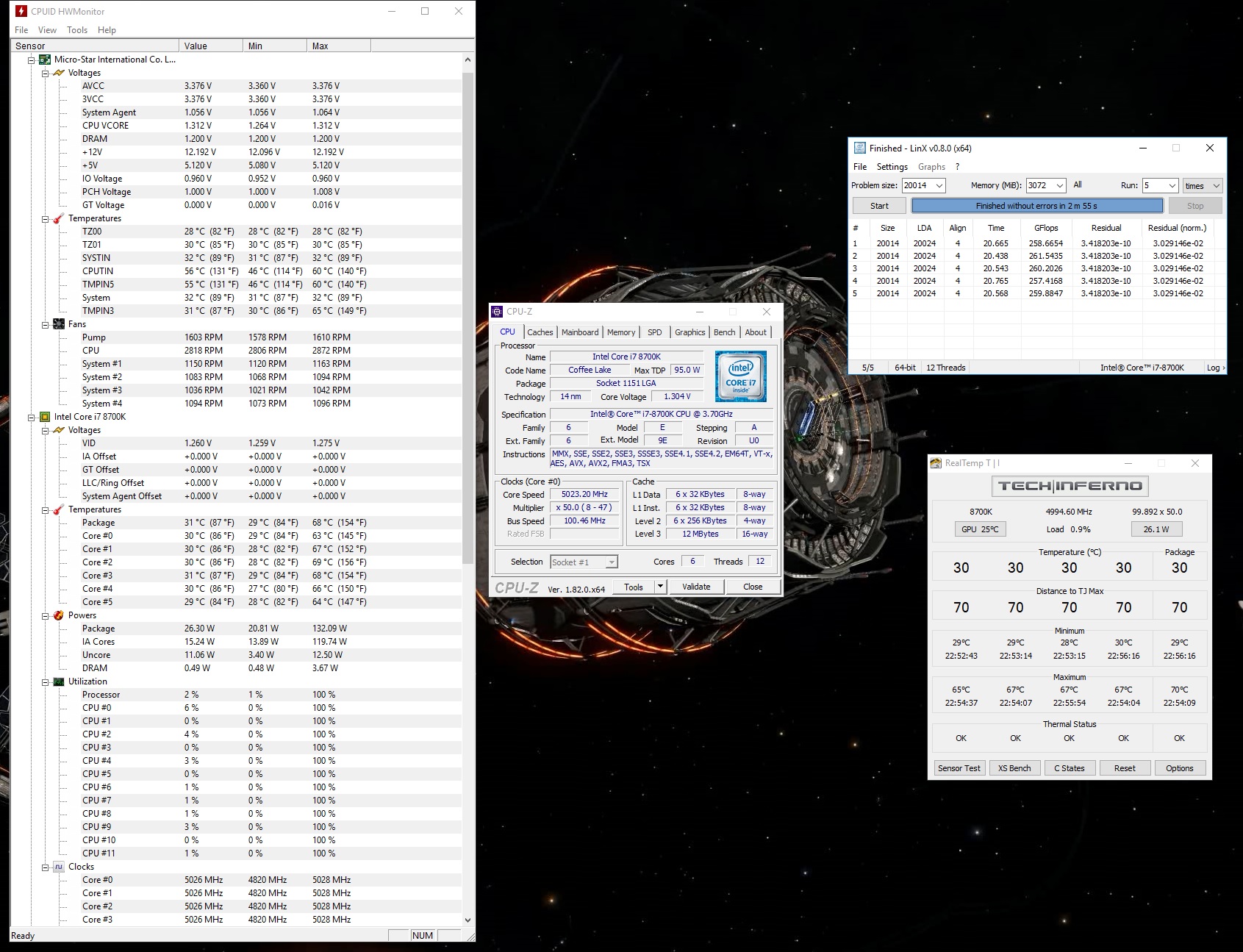
Task: Click the LinX finished progress bar
Action: pyautogui.click(x=1036, y=206)
